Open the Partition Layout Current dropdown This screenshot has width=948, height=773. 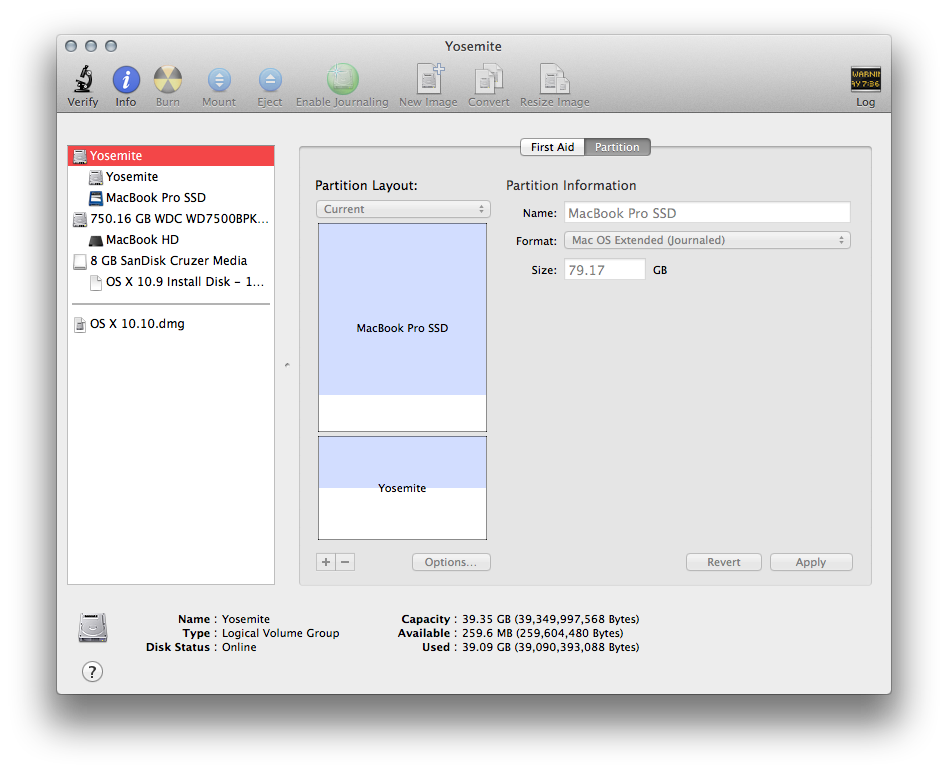[x=403, y=209]
